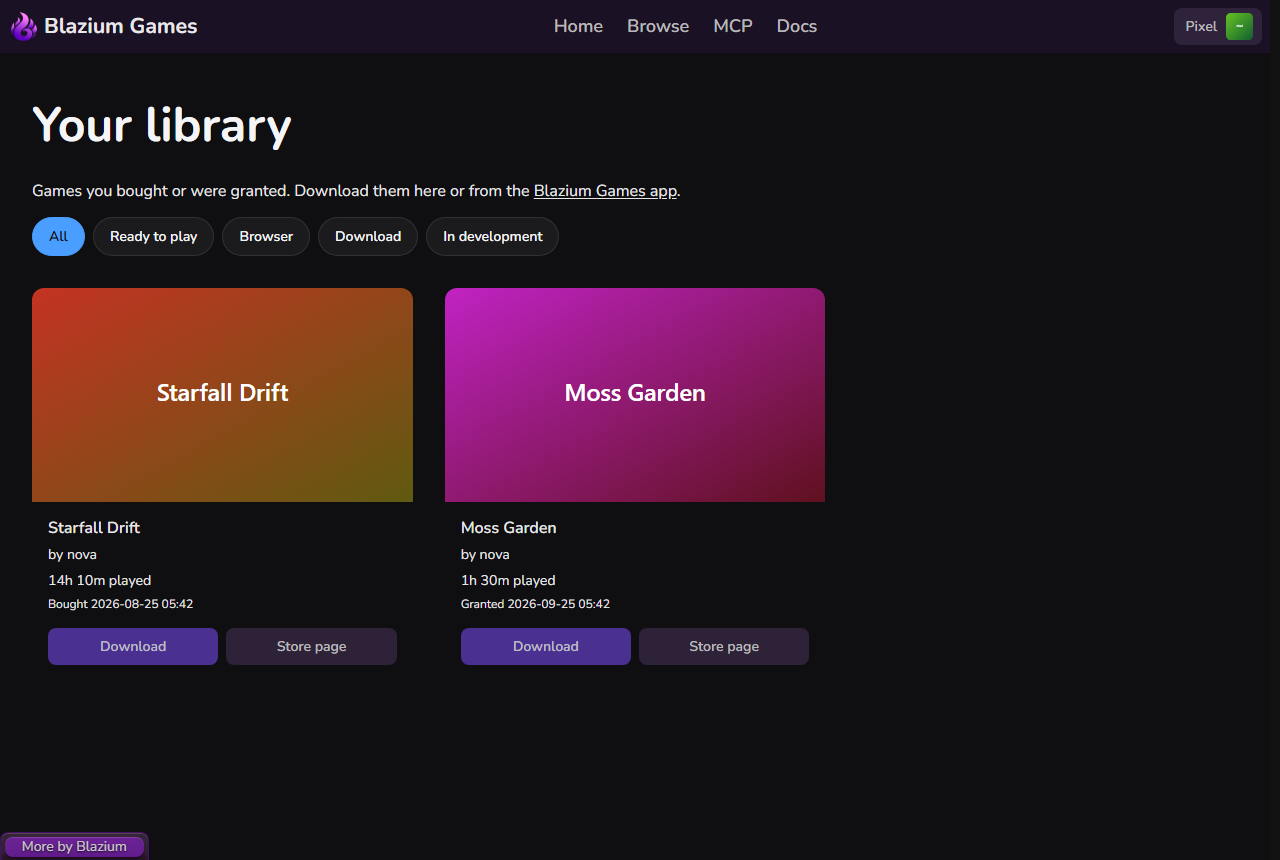Click "Granted 2026-09-25 05:42" text

(535, 604)
